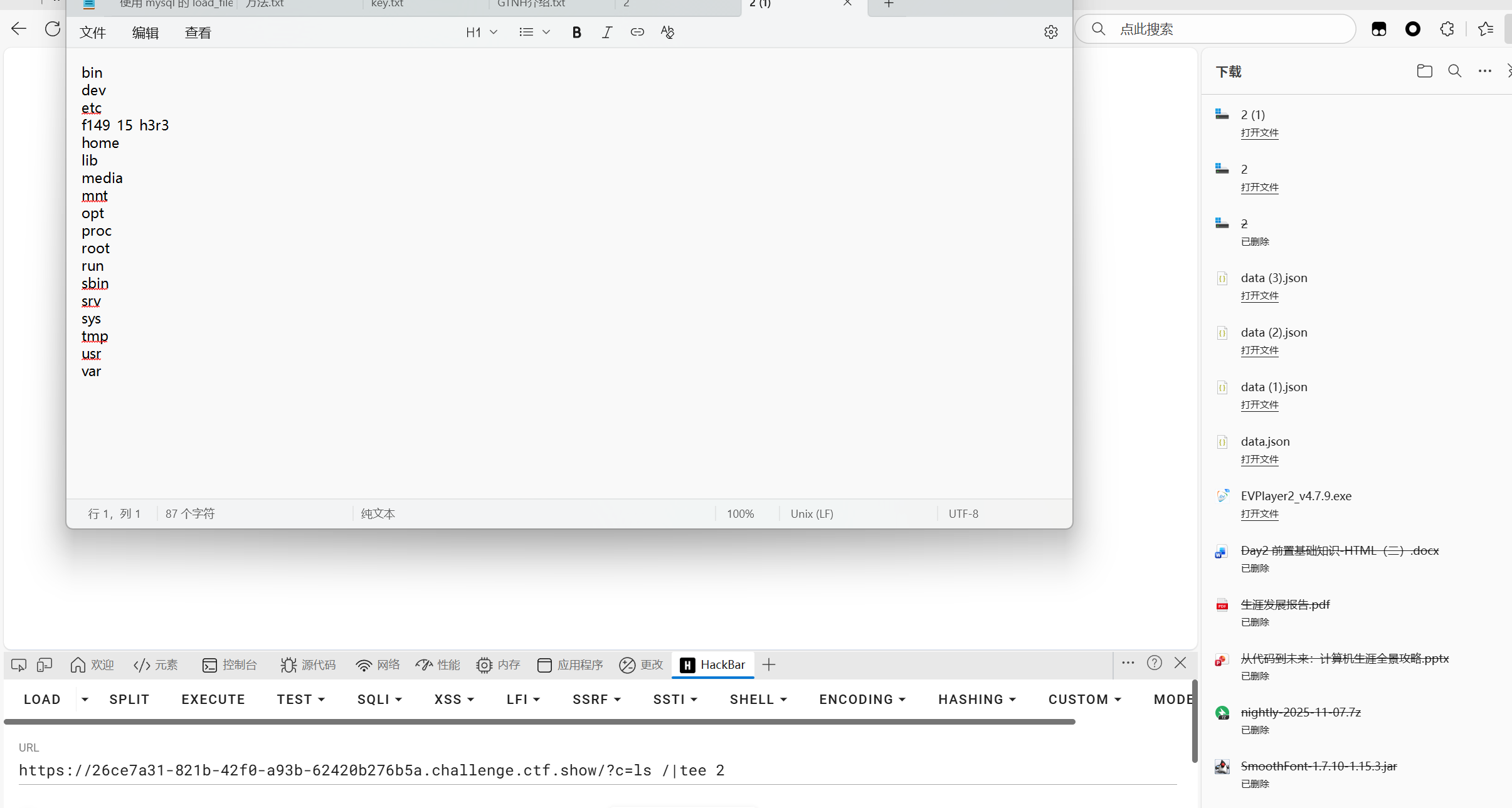
Task: Insert a link via toolbar icon
Action: [x=637, y=33]
